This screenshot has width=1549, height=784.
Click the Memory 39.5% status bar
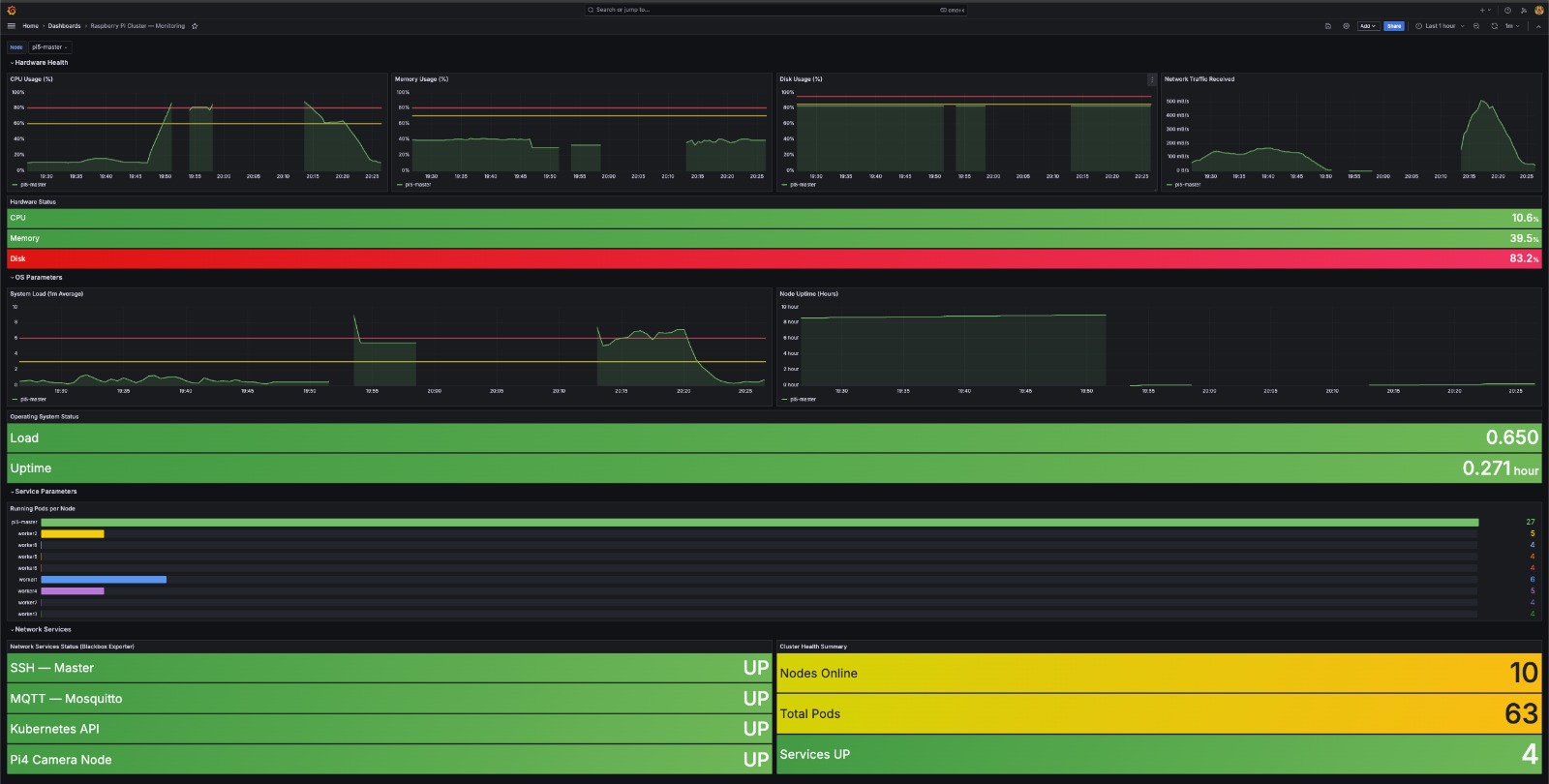[774, 238]
